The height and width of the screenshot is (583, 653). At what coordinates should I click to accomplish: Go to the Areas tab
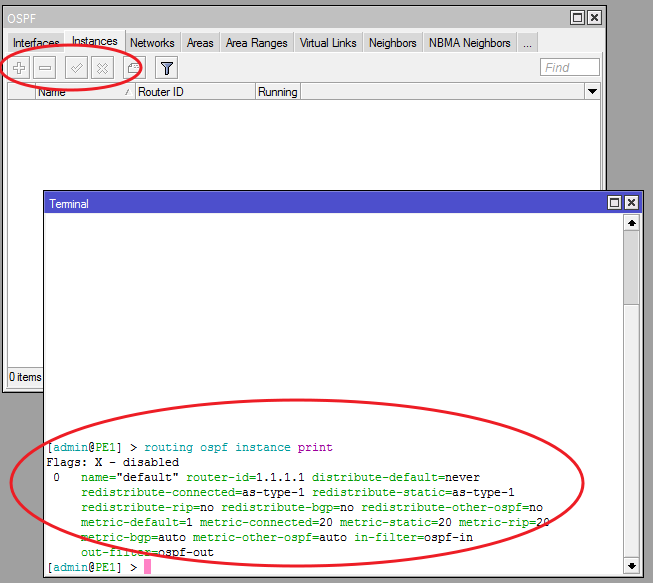(200, 42)
